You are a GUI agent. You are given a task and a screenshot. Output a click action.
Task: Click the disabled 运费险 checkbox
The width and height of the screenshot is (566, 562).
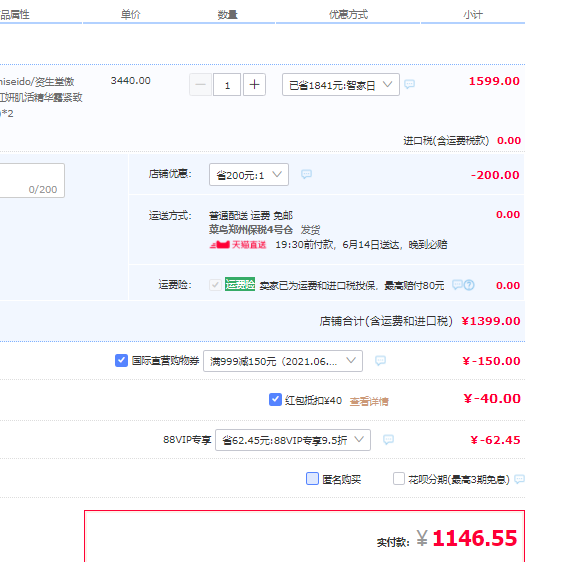(215, 285)
